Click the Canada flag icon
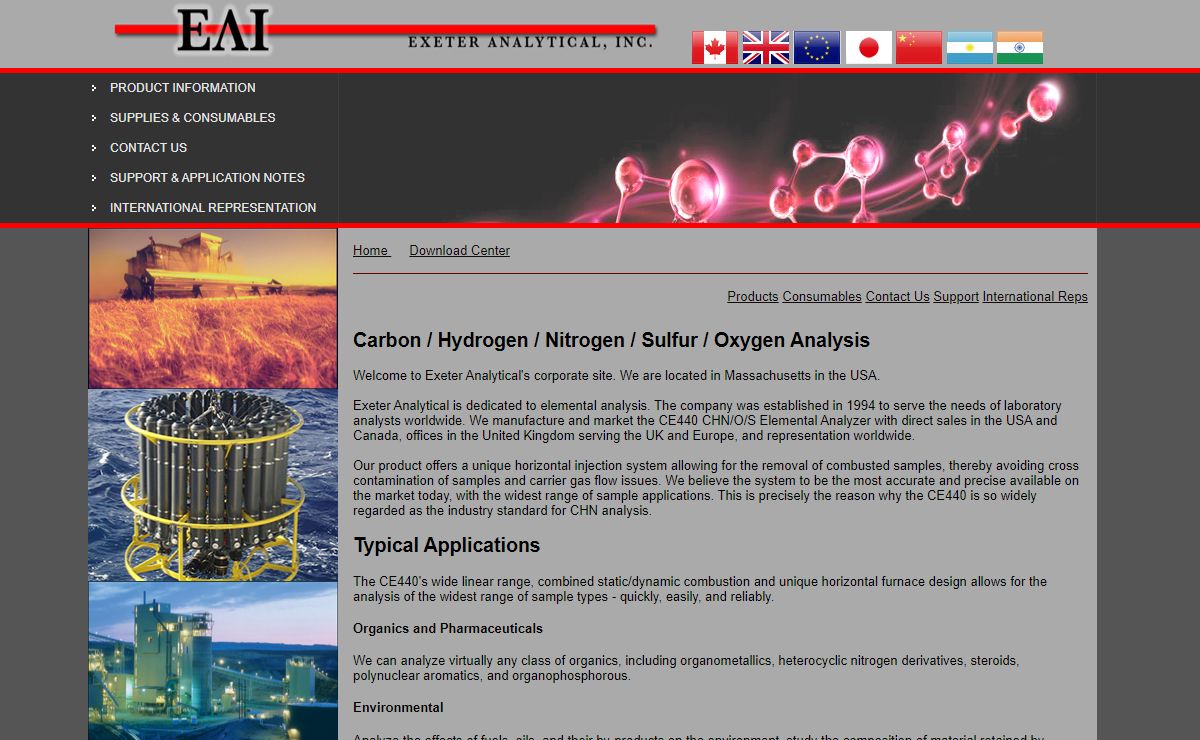Image resolution: width=1200 pixels, height=740 pixels. pos(715,47)
